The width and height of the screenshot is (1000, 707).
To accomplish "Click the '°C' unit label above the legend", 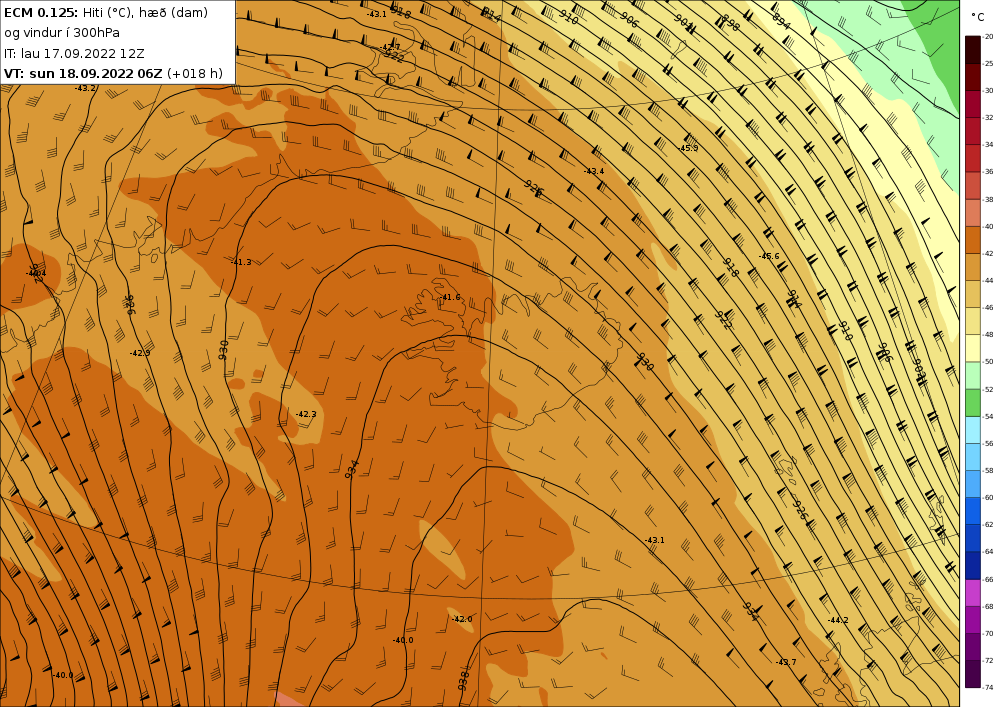I will point(978,17).
